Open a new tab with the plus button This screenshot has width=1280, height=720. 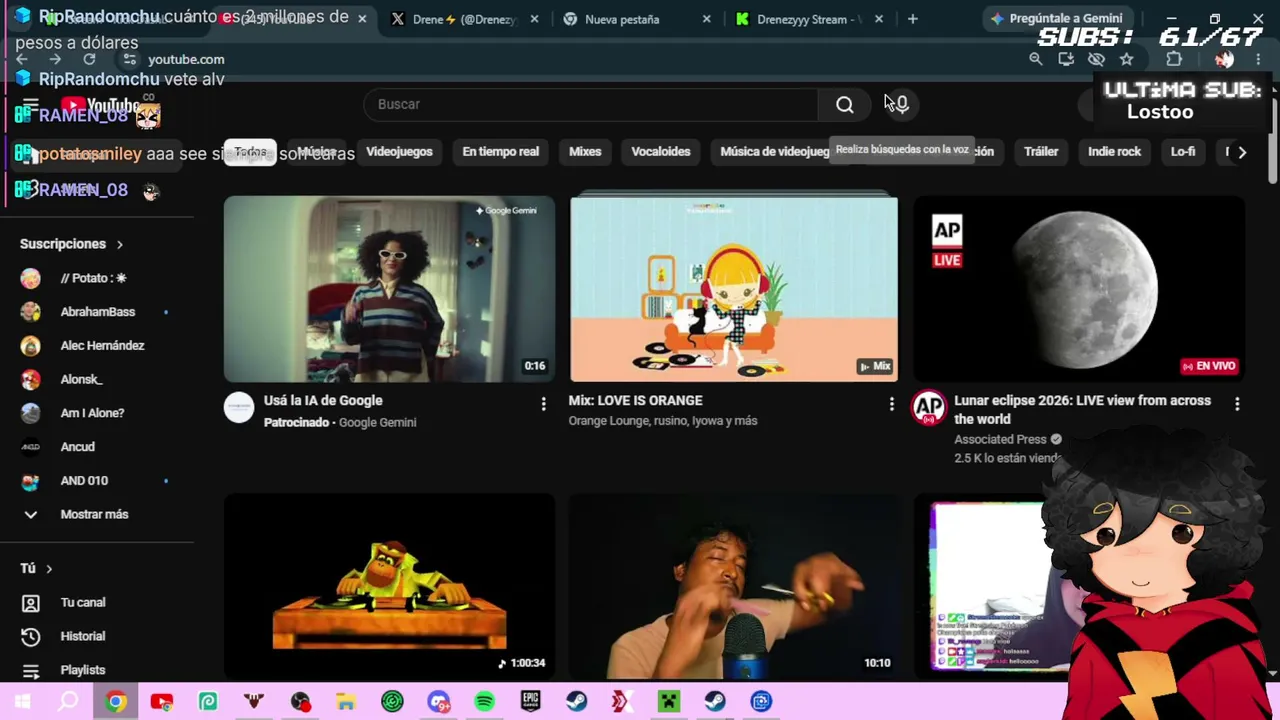click(912, 19)
